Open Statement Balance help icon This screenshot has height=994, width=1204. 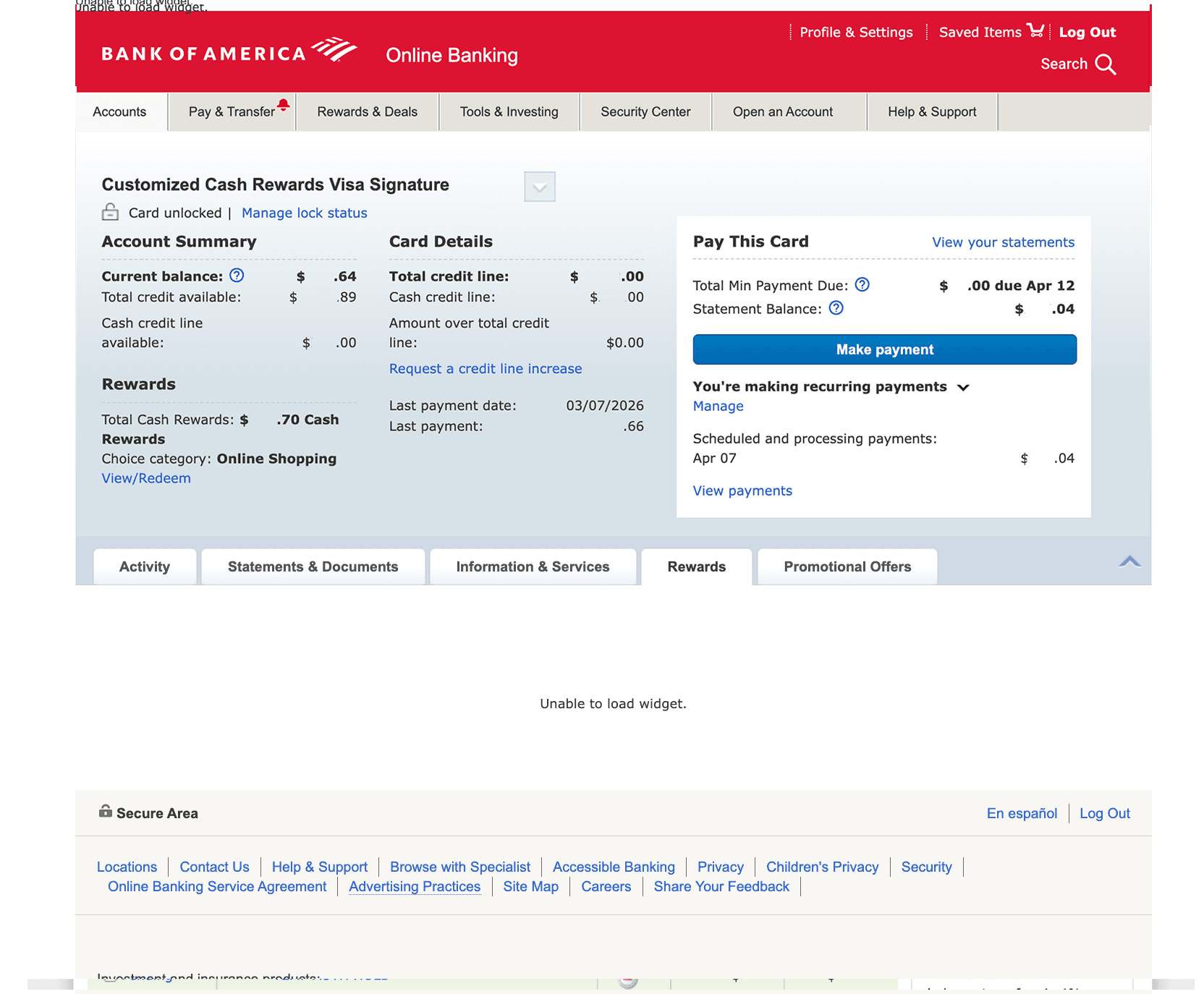[836, 308]
